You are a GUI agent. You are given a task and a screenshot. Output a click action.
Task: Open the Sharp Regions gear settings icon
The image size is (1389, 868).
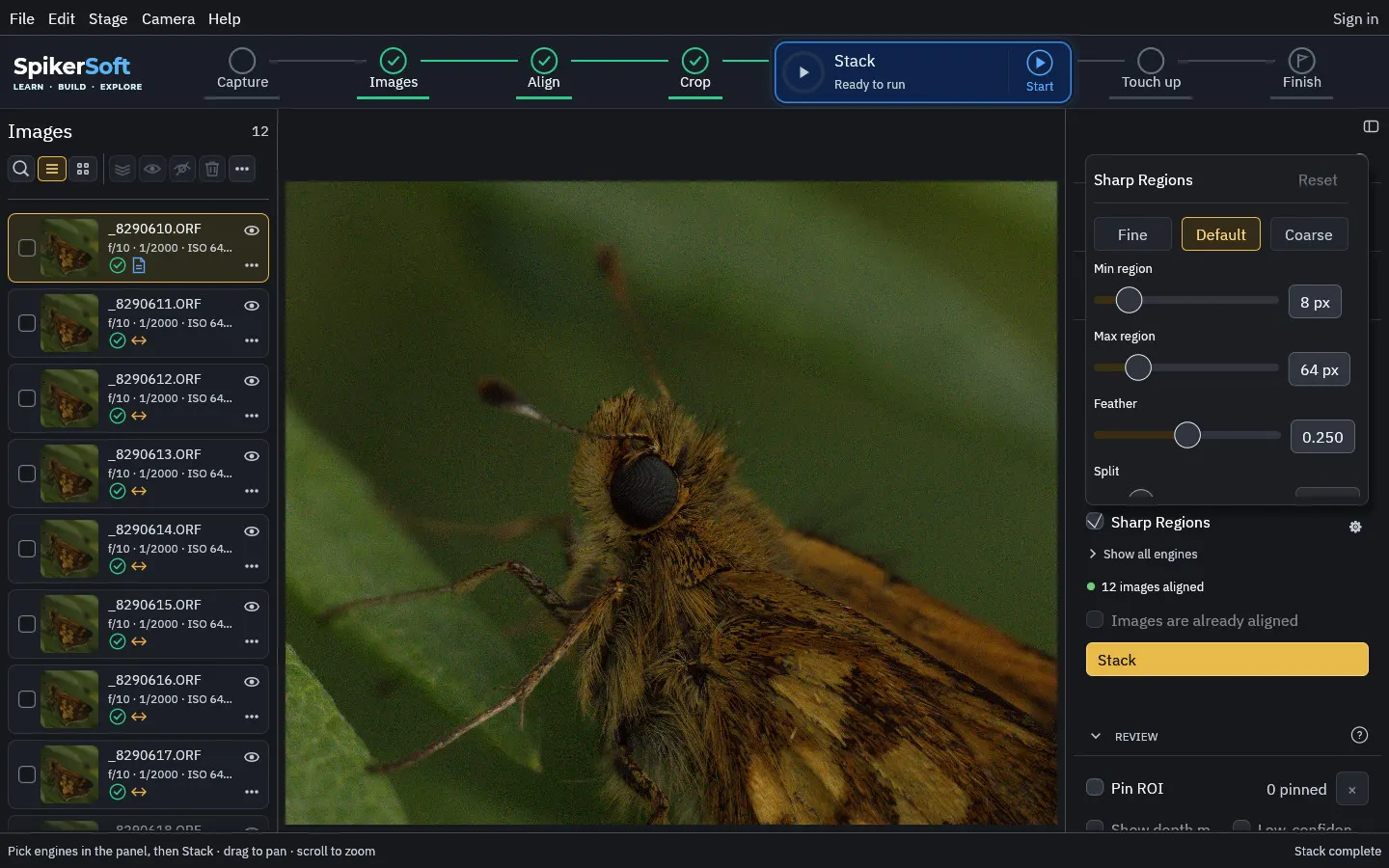coord(1355,527)
